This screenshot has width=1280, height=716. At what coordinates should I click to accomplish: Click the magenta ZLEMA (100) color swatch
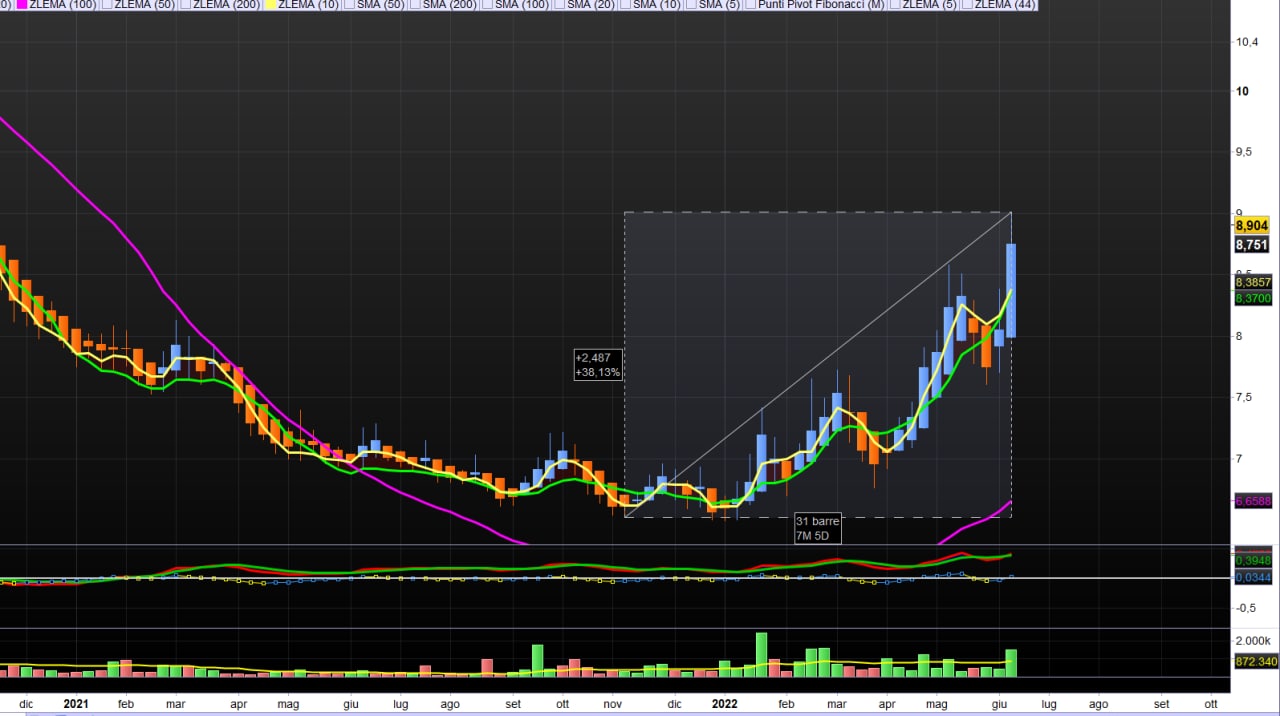[x=22, y=5]
